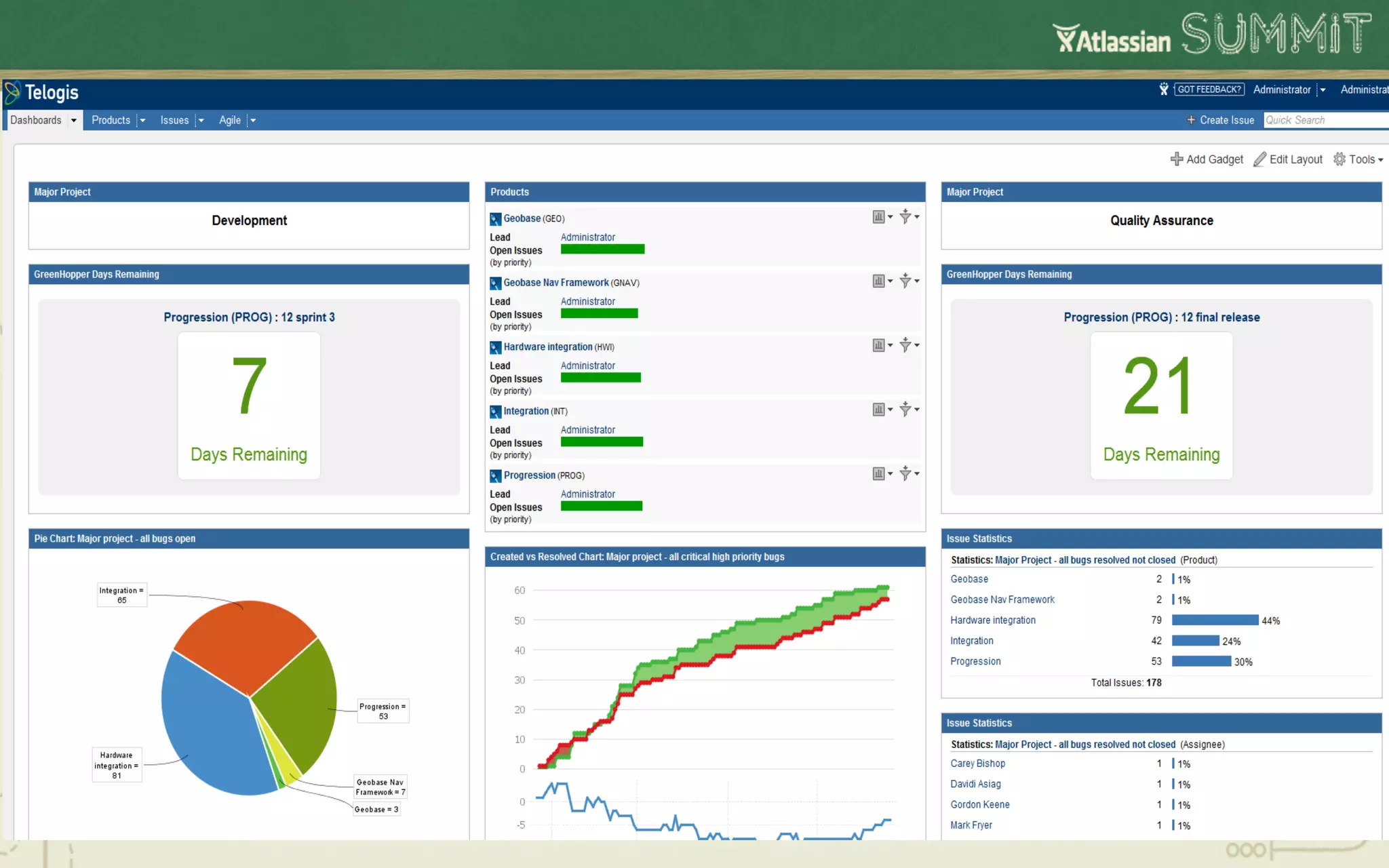
Task: Open Geobase Nav Framework reports chart icon
Action: (878, 281)
